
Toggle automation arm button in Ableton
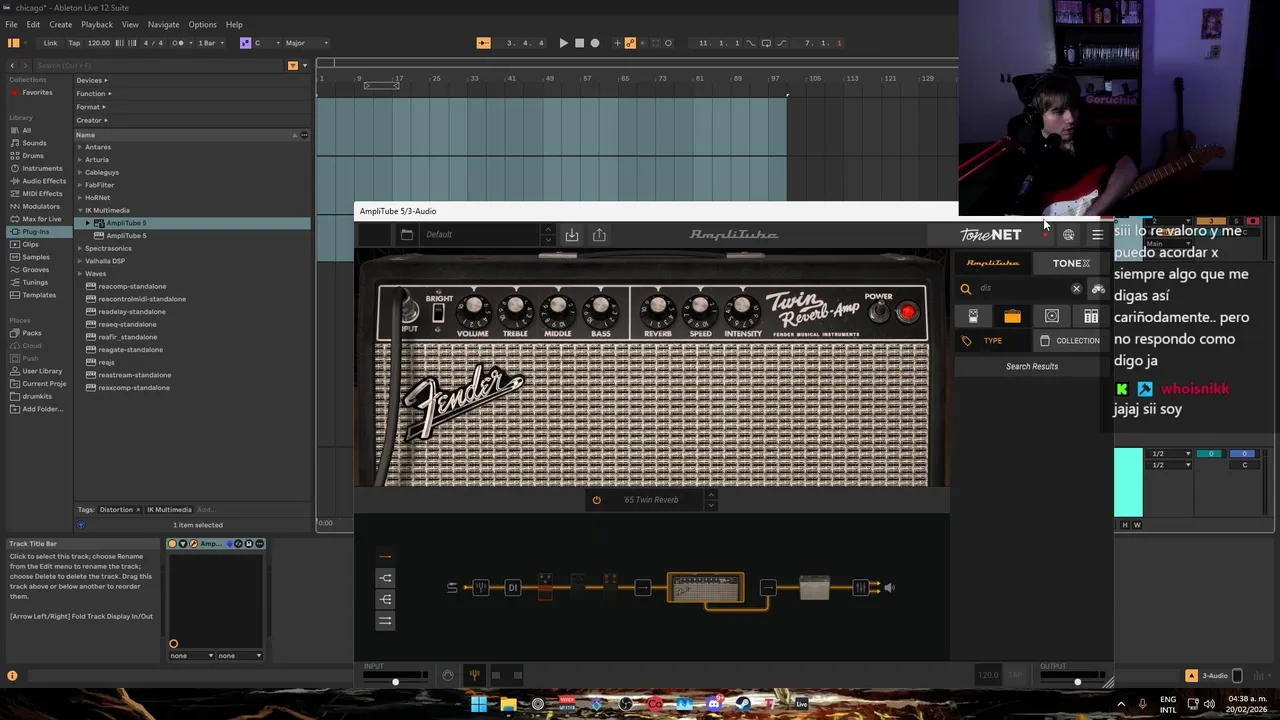(x=630, y=43)
